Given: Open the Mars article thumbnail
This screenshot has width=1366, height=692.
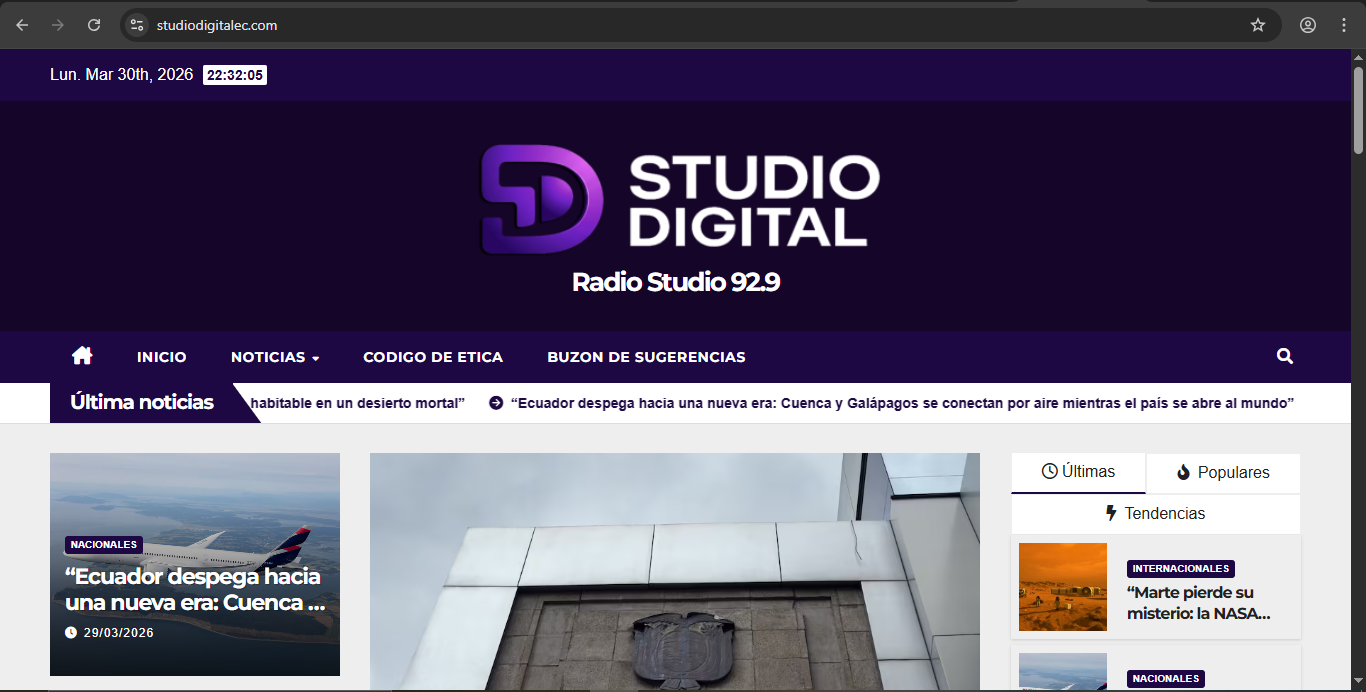Looking at the screenshot, I should [x=1062, y=587].
